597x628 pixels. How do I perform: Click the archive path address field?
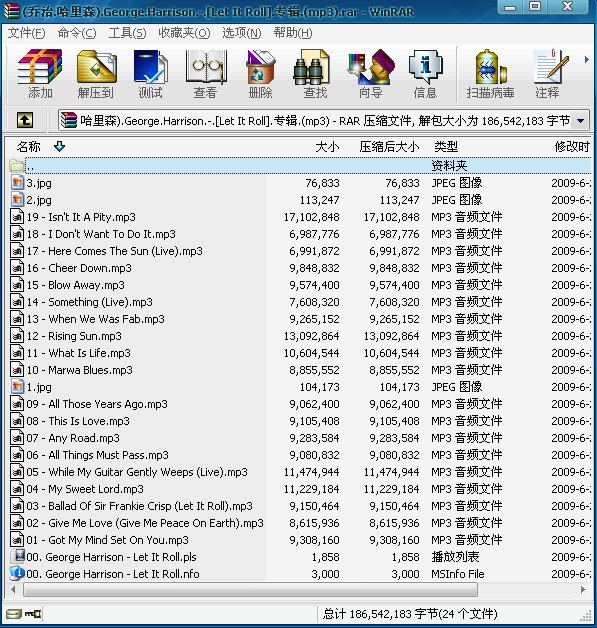click(x=324, y=120)
